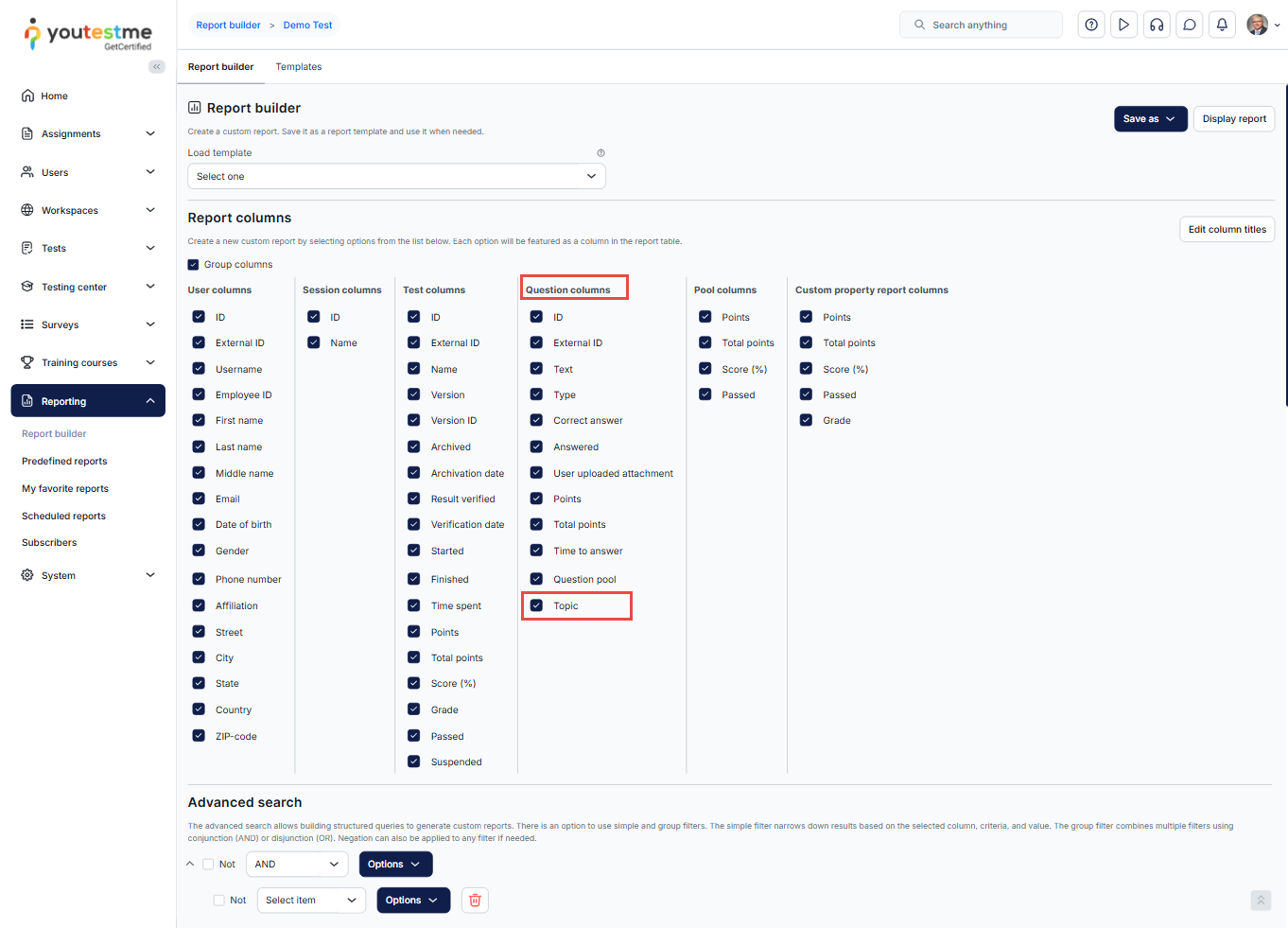Switch to the Templates tab
This screenshot has height=928, width=1288.
pyautogui.click(x=298, y=67)
